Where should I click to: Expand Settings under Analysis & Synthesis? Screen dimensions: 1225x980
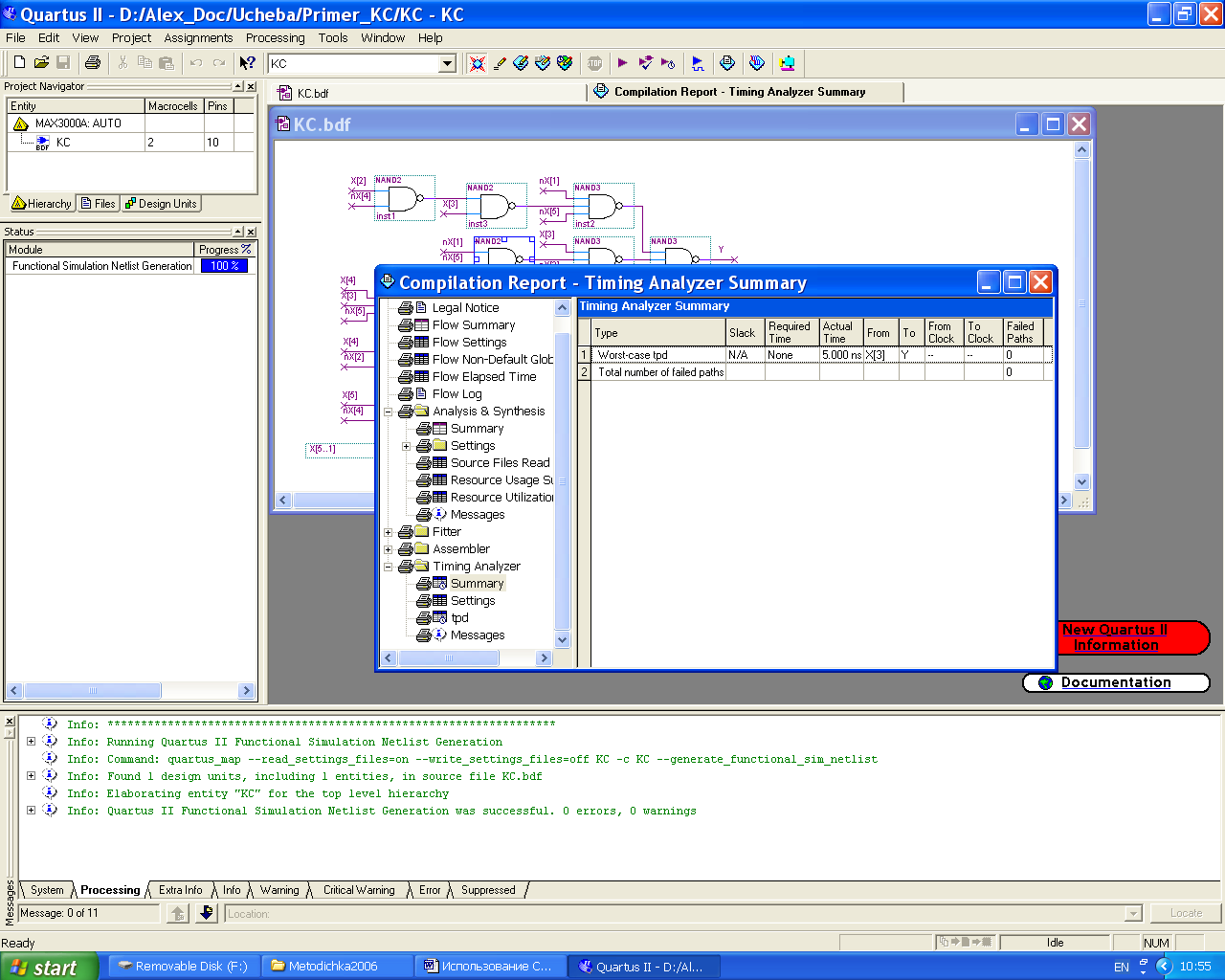coord(407,446)
